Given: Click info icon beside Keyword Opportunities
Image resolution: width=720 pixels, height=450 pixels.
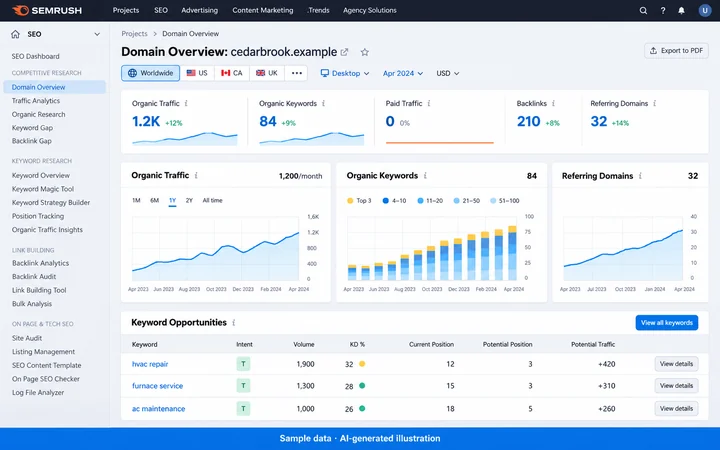Looking at the screenshot, I should 234,323.
